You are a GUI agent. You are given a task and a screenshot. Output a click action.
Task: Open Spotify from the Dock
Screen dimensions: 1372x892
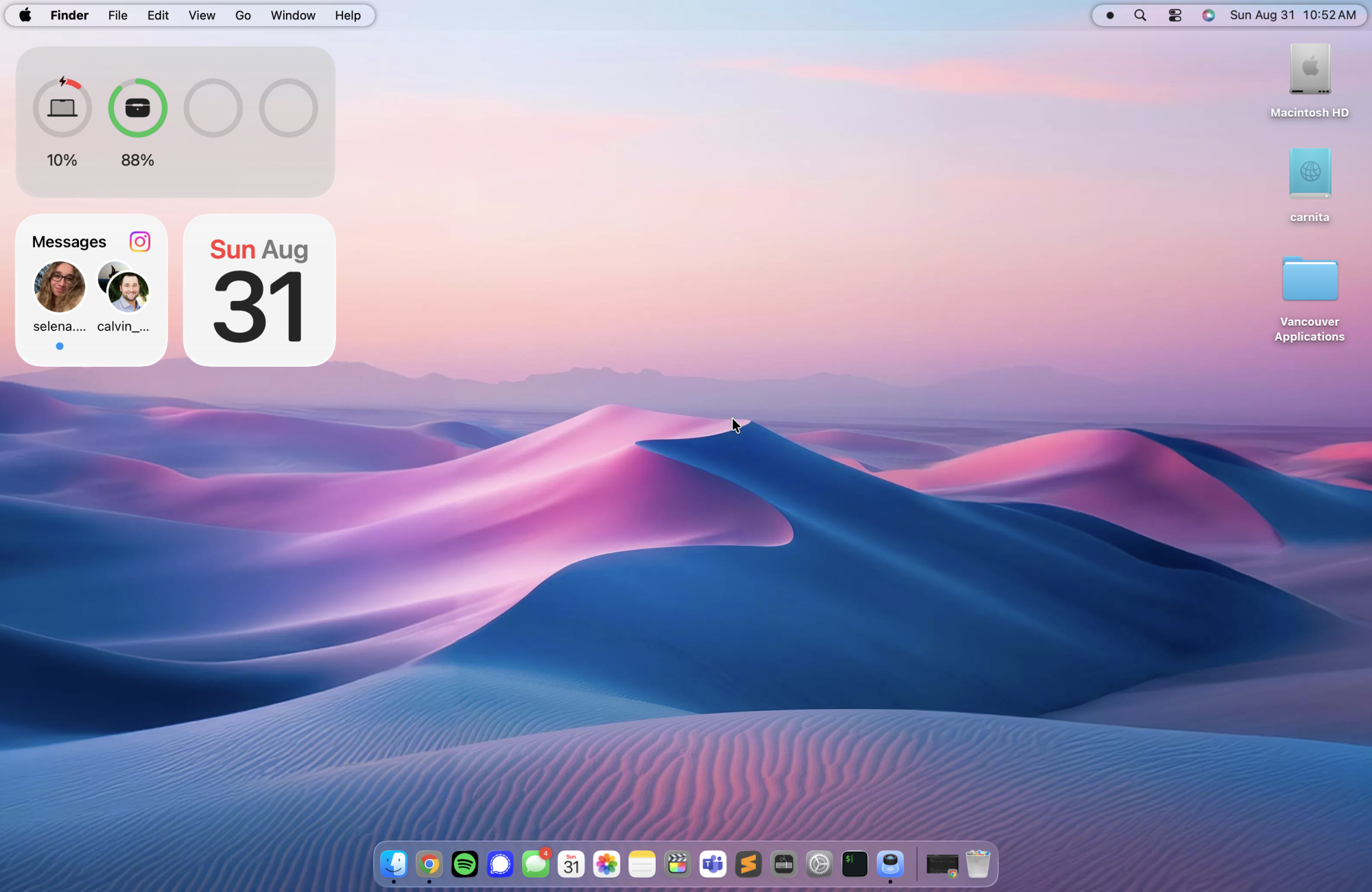[x=464, y=864]
